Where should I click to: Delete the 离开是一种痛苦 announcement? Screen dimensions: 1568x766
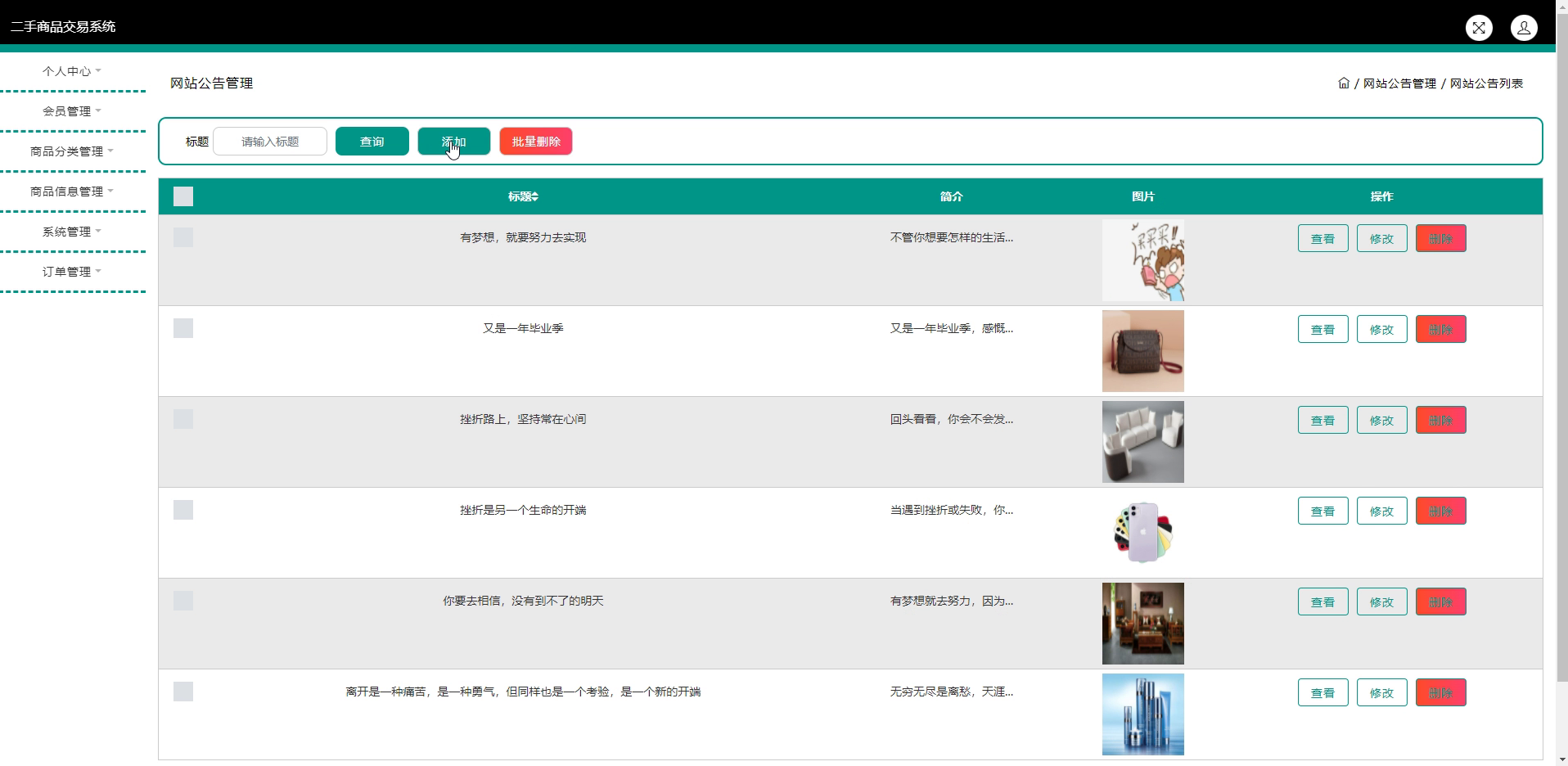(x=1441, y=693)
